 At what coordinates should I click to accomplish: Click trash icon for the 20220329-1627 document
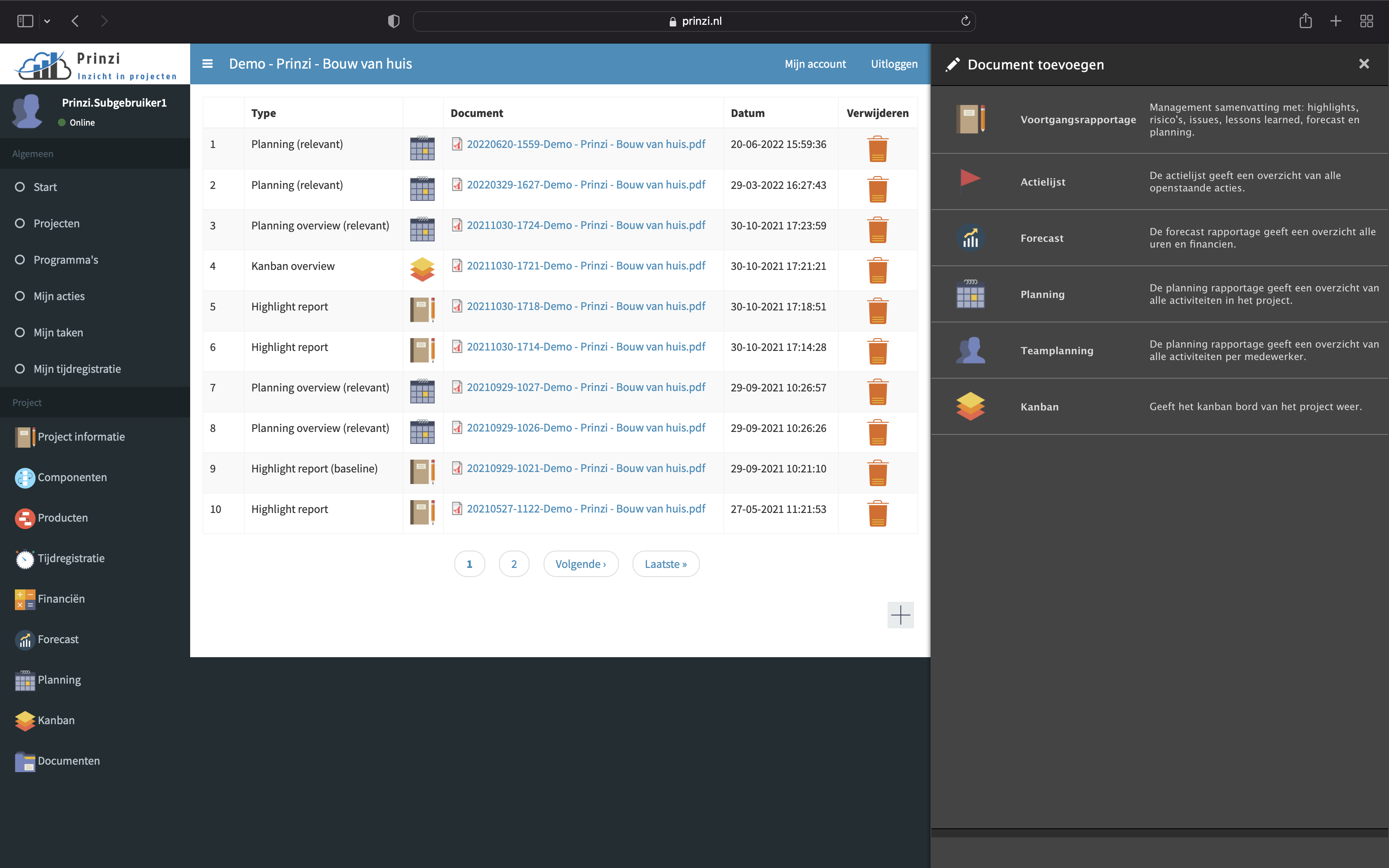coord(878,189)
